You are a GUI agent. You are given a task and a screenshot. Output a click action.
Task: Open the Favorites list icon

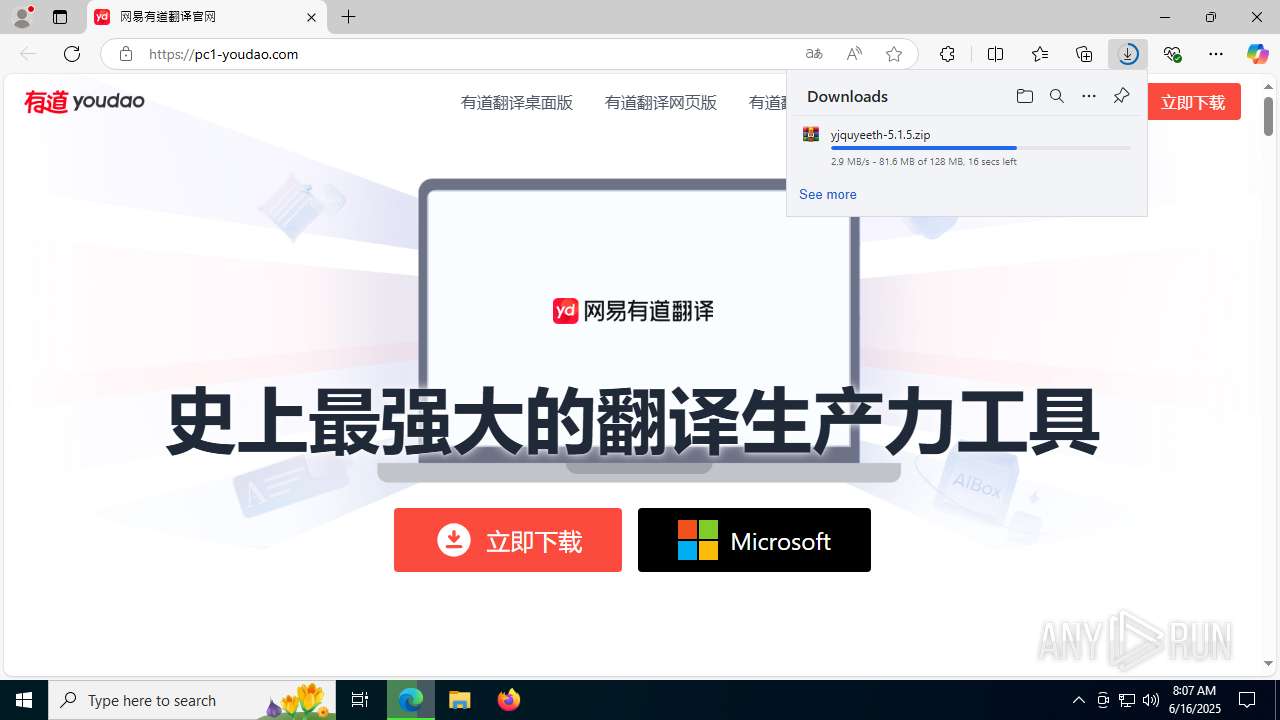[x=1040, y=54]
